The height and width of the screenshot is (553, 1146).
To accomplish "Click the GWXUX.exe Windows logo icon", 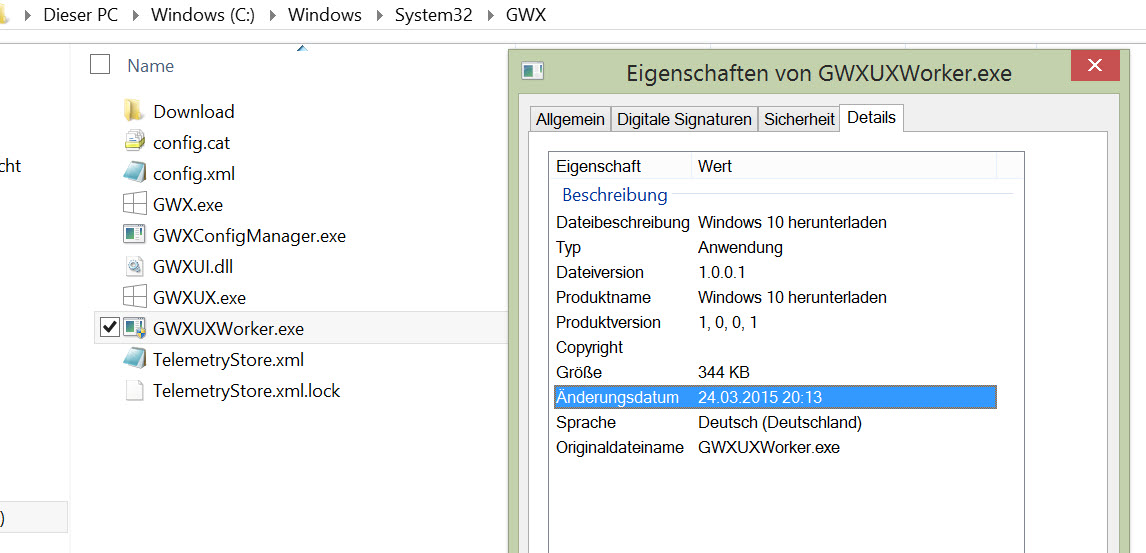I will (x=134, y=297).
